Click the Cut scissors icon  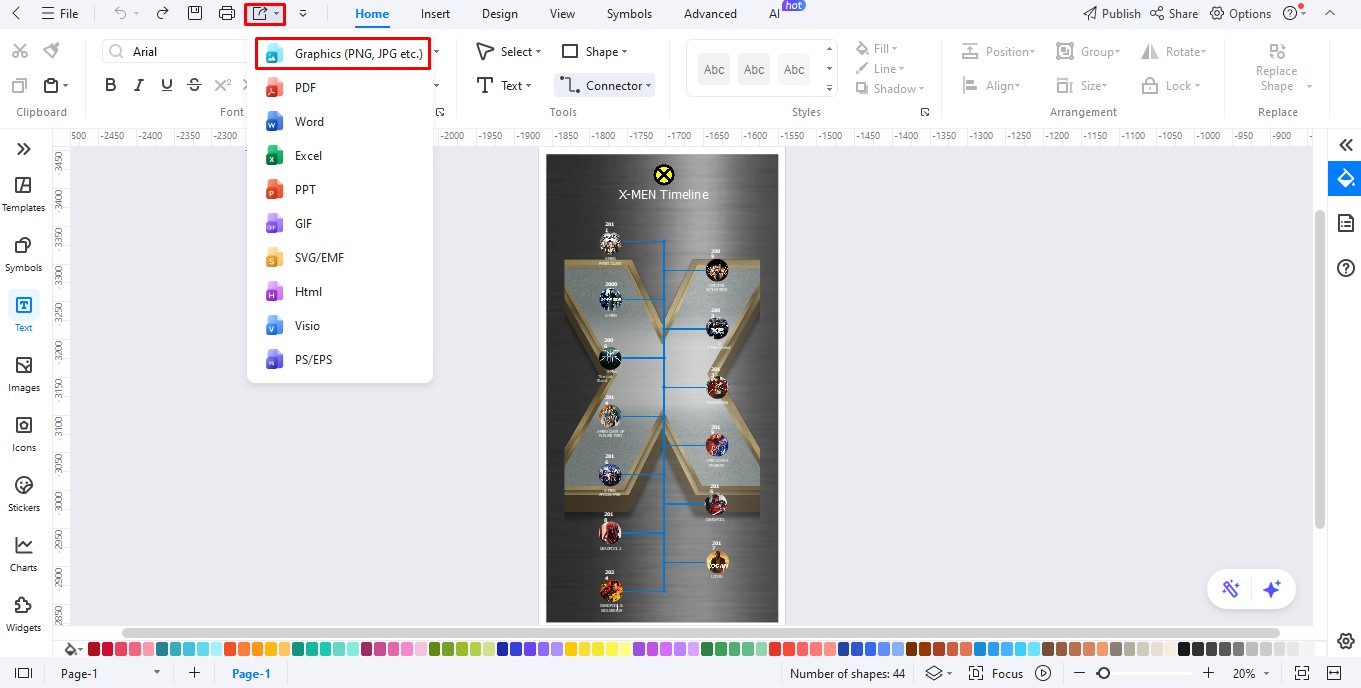20,51
